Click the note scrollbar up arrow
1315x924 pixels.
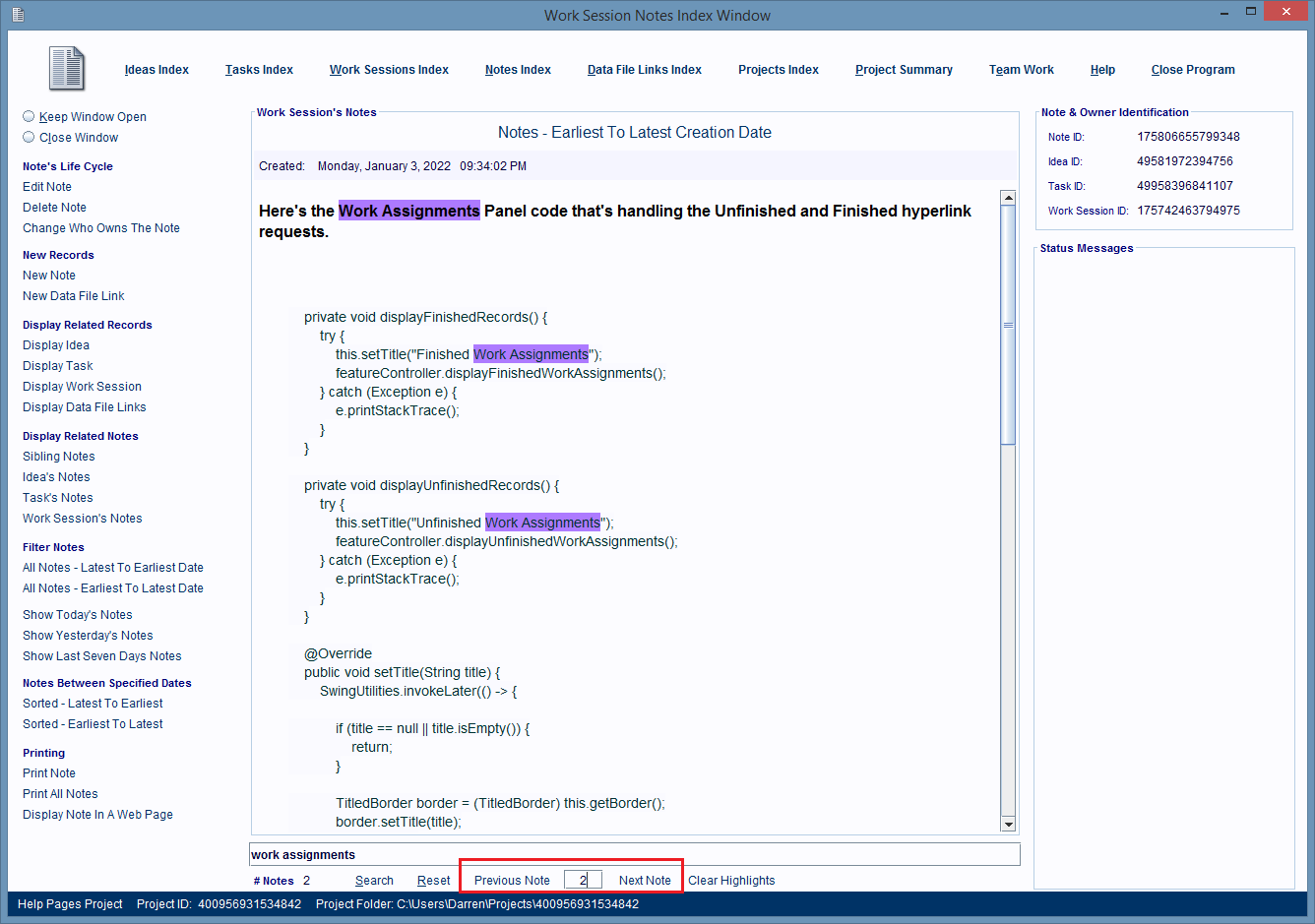click(1008, 198)
